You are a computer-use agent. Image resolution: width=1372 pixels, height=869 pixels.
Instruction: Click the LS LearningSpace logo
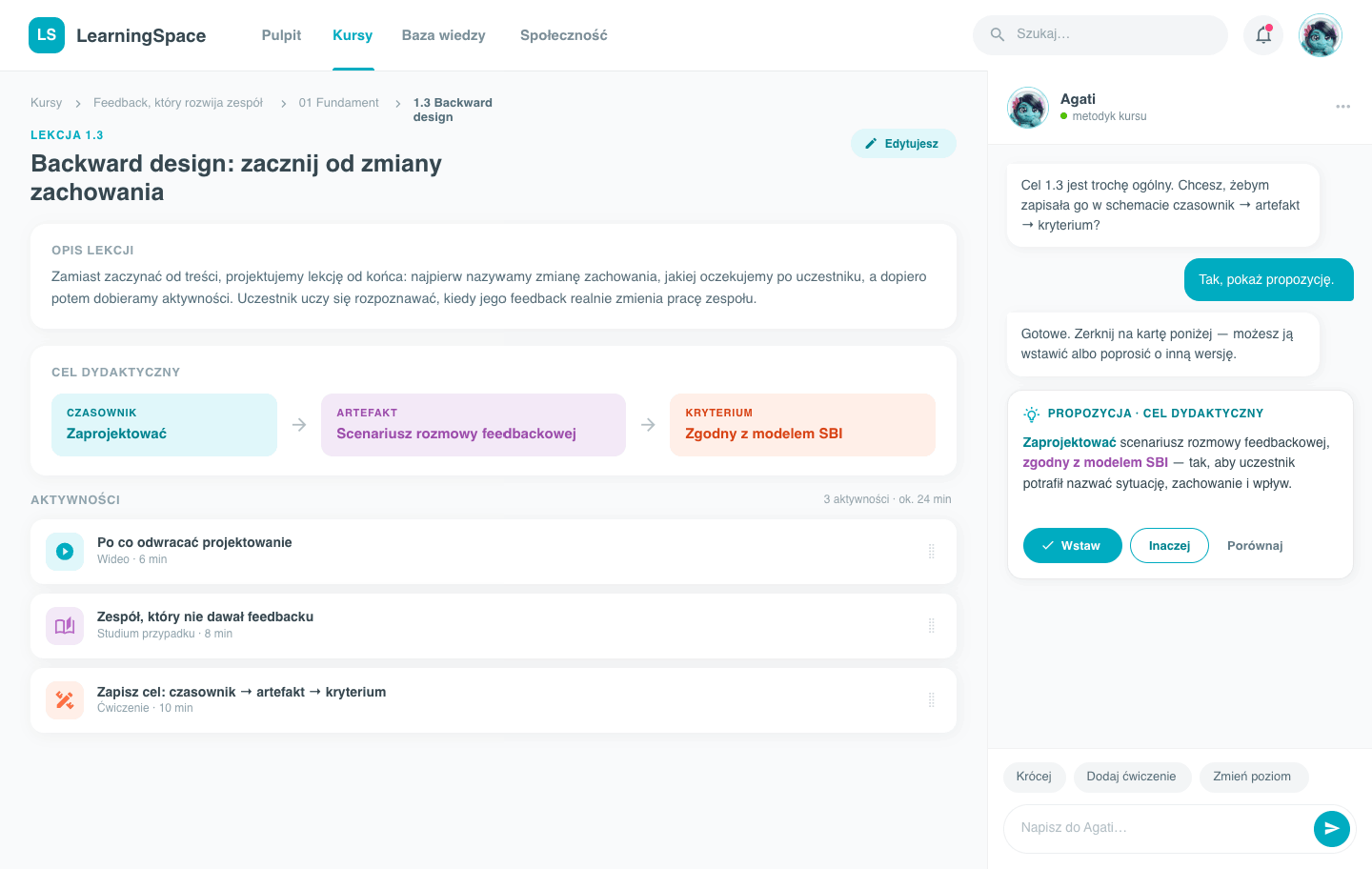tap(117, 35)
